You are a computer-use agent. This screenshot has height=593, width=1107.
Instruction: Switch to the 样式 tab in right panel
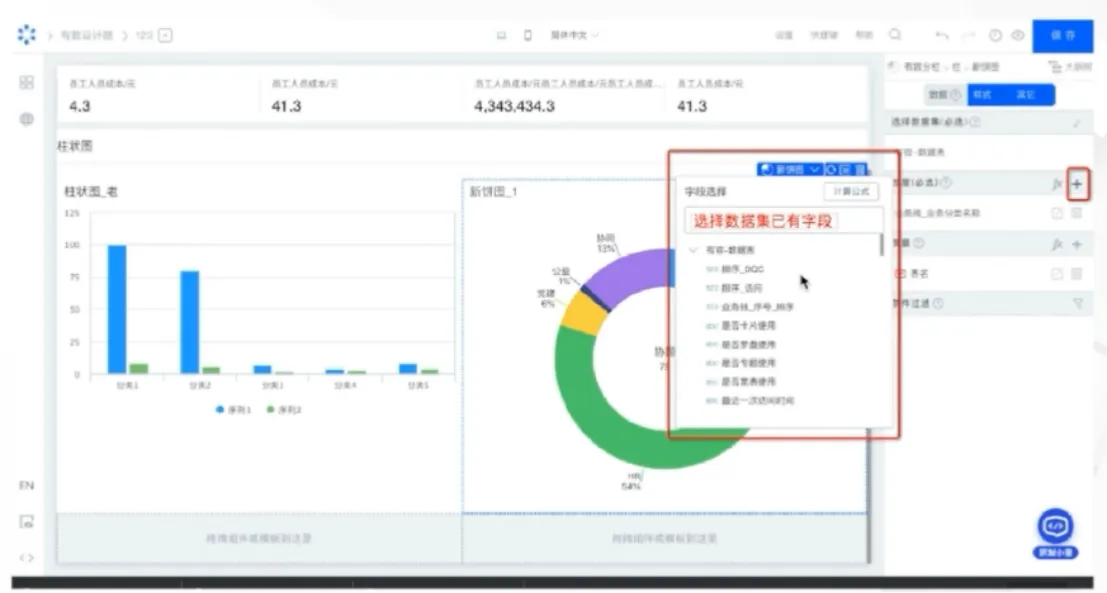(982, 94)
